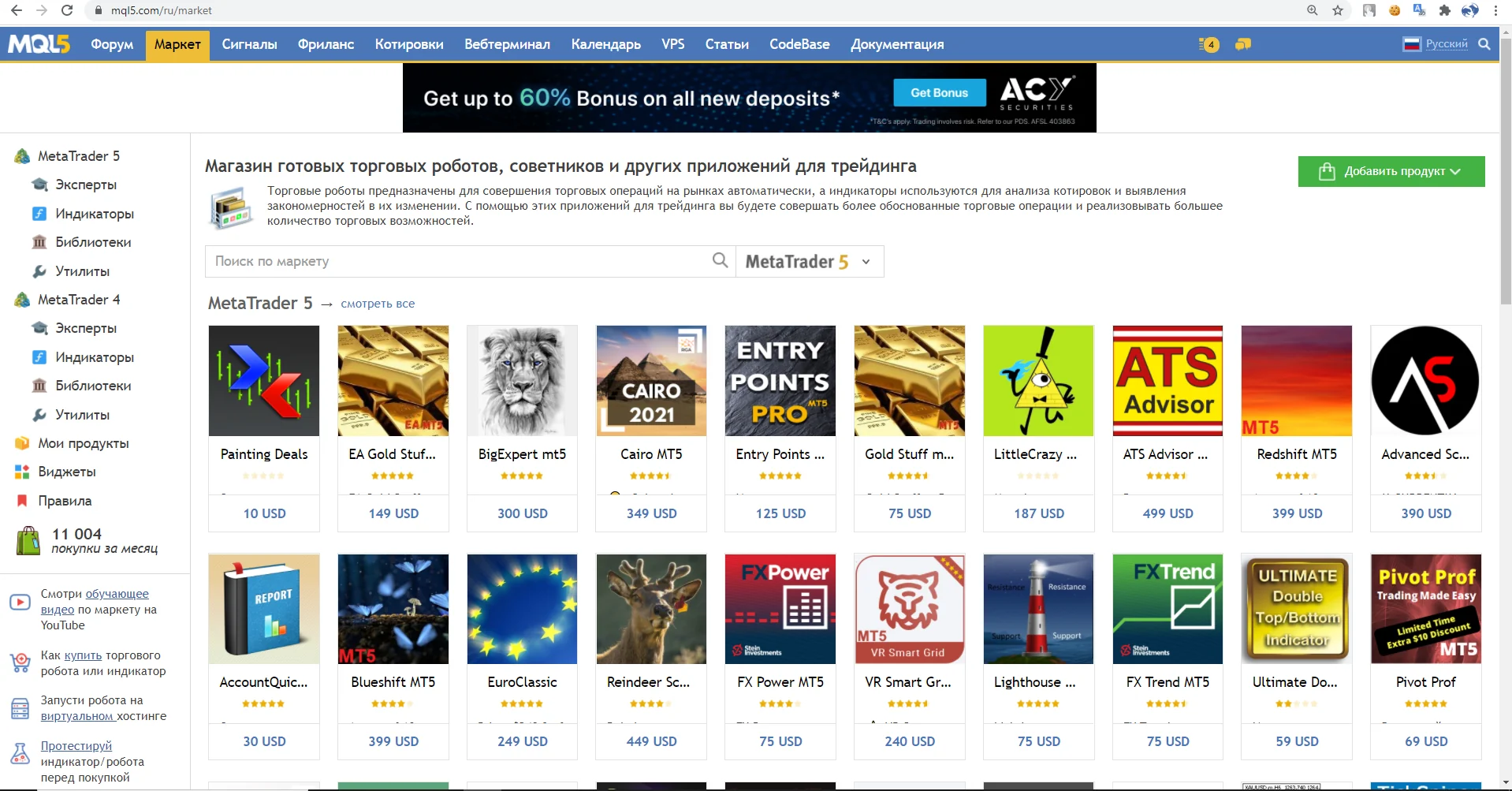Open the Chrome three-dot menu
The height and width of the screenshot is (791, 1512).
[x=1495, y=10]
